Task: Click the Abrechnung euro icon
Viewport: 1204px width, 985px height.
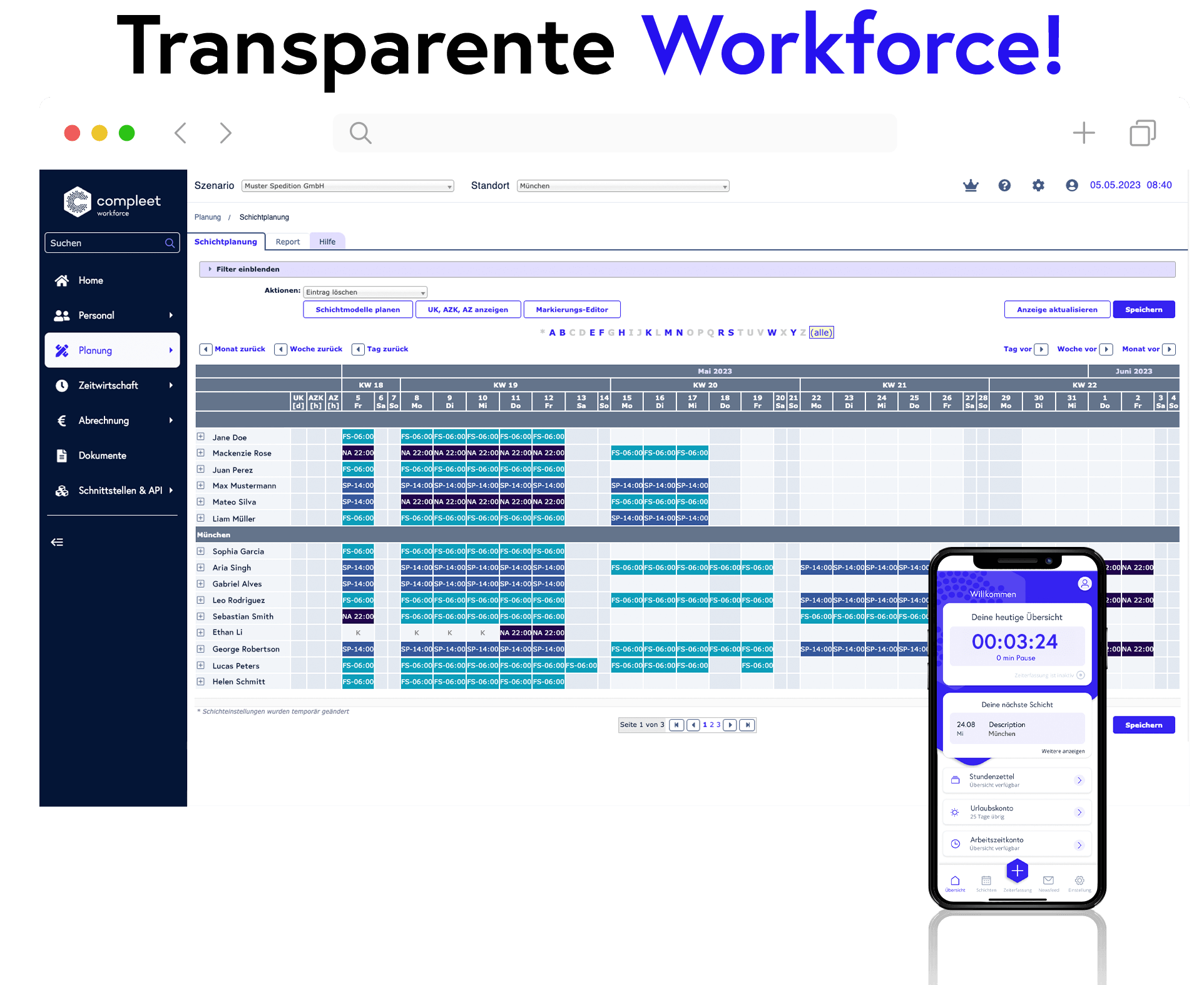Action: (x=61, y=420)
